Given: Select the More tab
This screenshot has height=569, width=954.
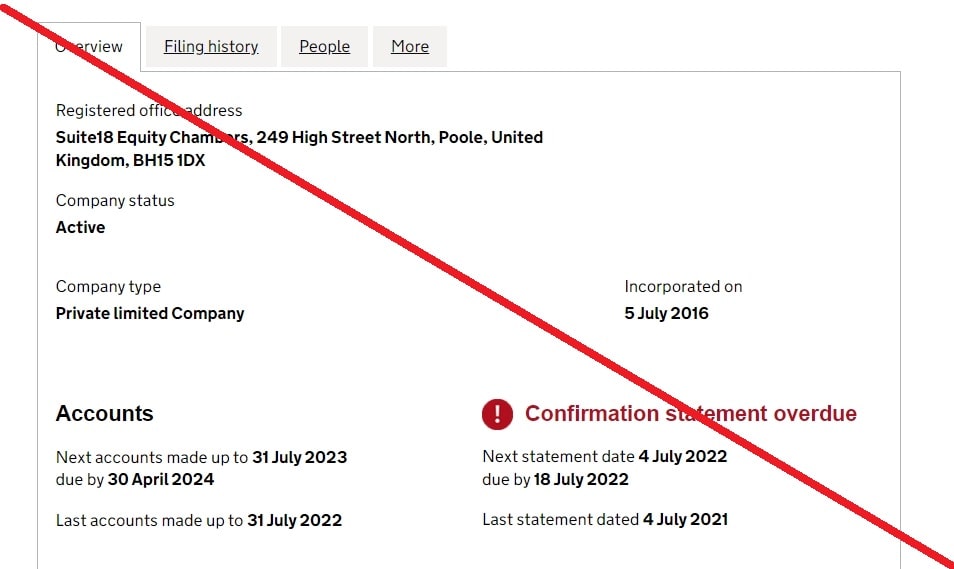Looking at the screenshot, I should point(409,47).
